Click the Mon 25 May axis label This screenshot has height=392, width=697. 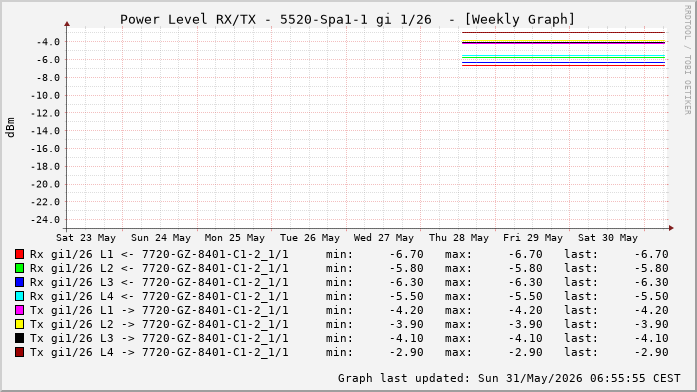[235, 238]
